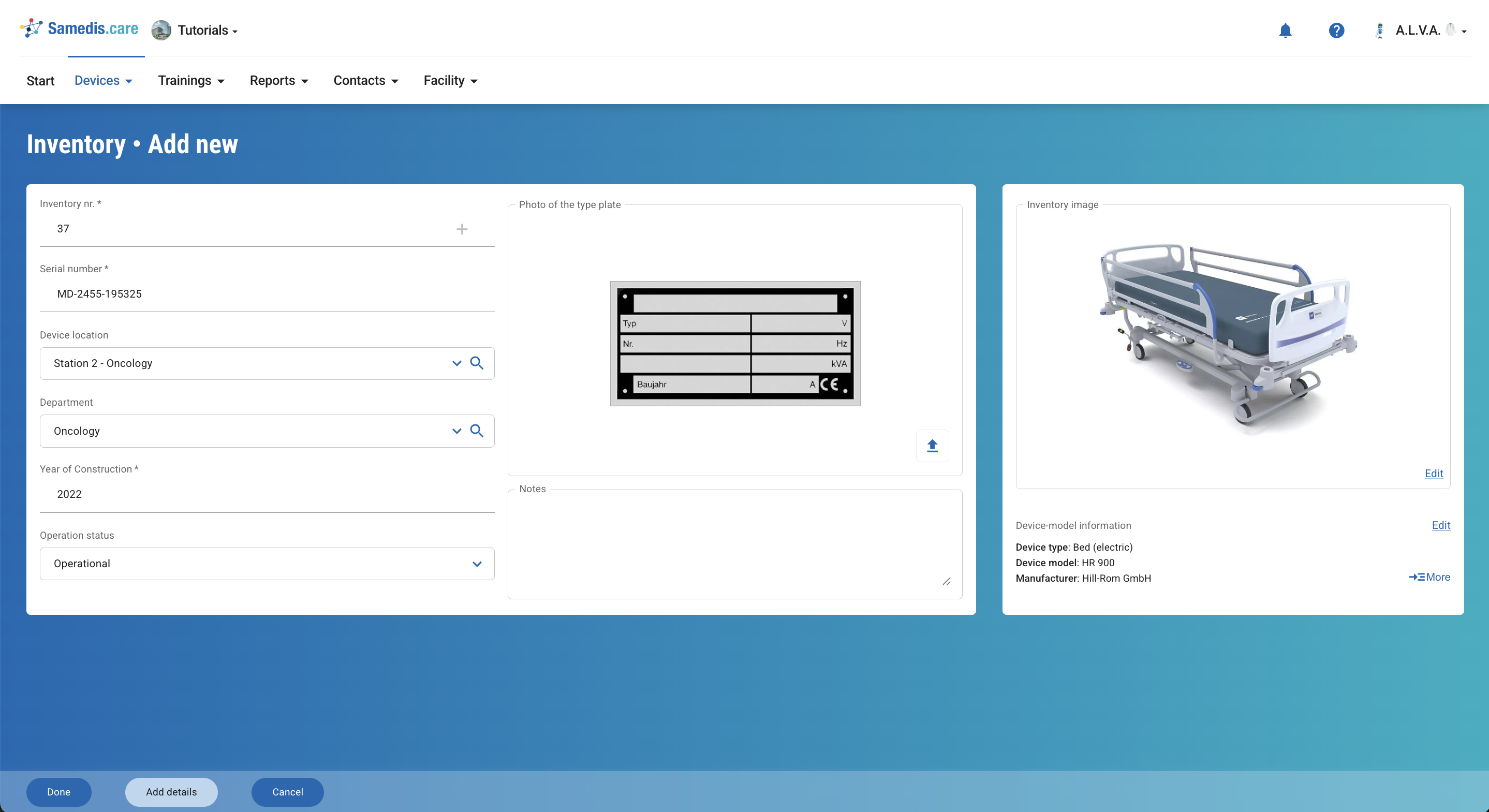The height and width of the screenshot is (812, 1489).
Task: Go to the Start page
Action: coord(40,81)
